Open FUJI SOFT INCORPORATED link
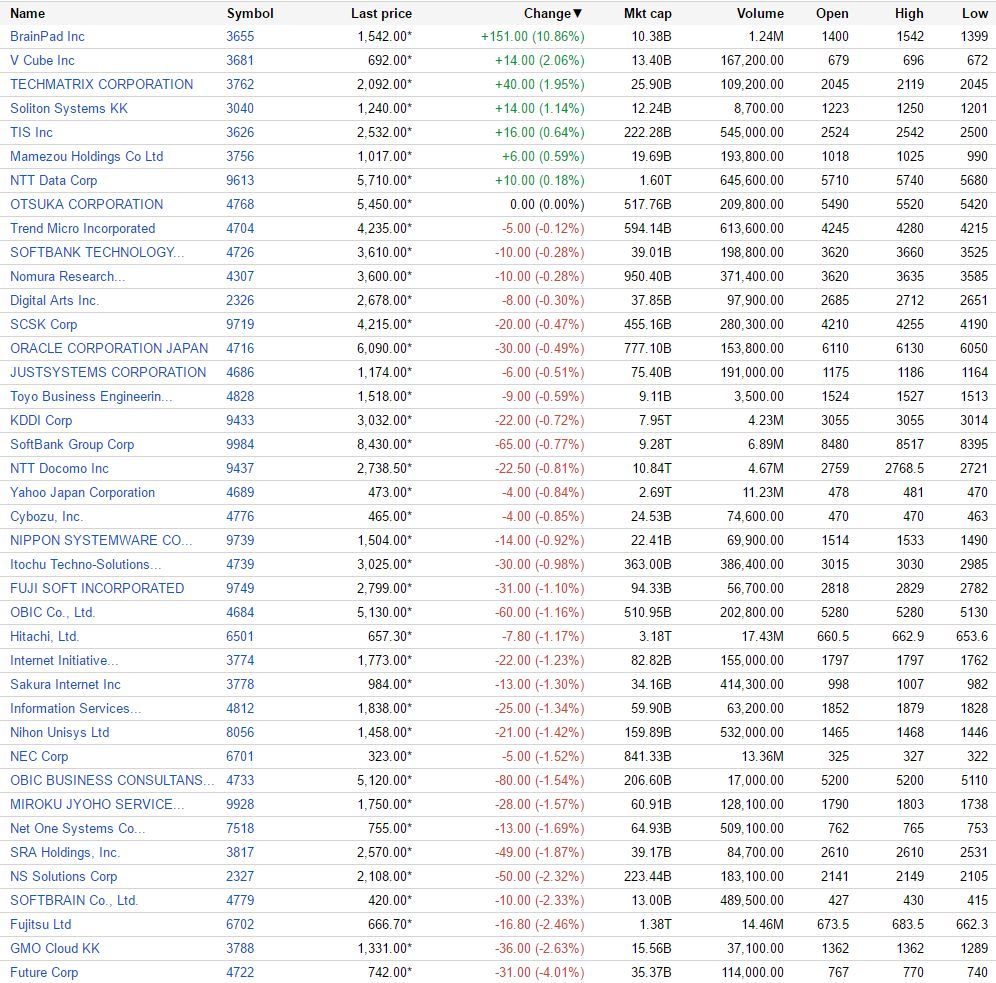996x983 pixels. pyautogui.click(x=97, y=589)
